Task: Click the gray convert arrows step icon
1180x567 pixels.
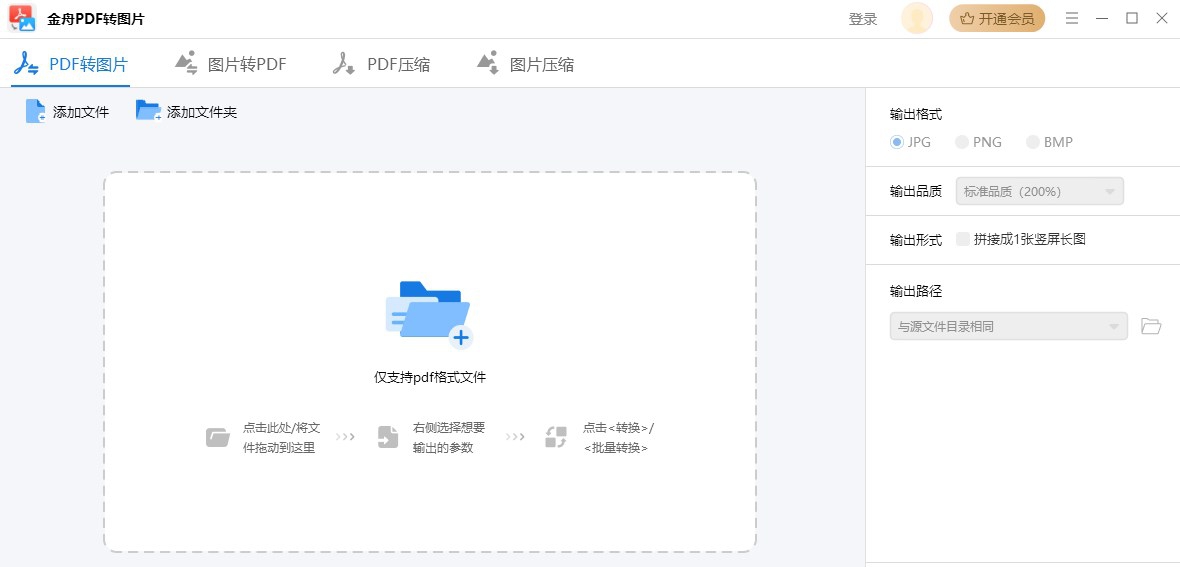Action: tap(556, 437)
